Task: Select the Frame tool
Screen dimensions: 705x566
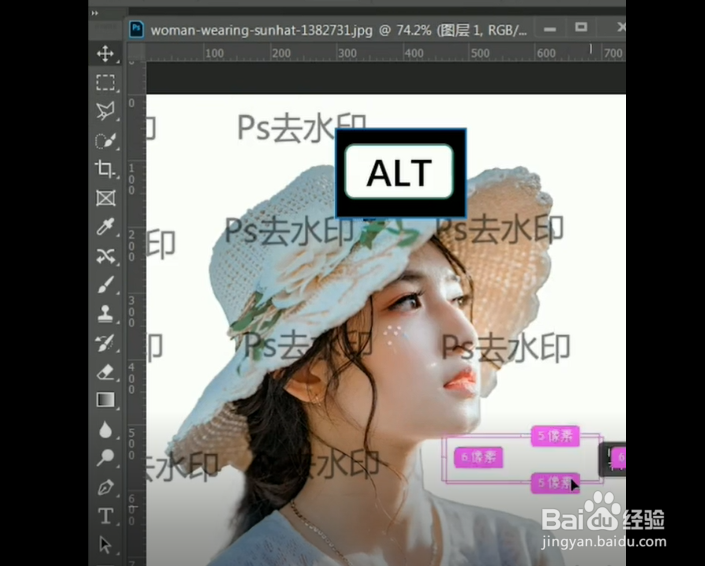Action: [105, 198]
